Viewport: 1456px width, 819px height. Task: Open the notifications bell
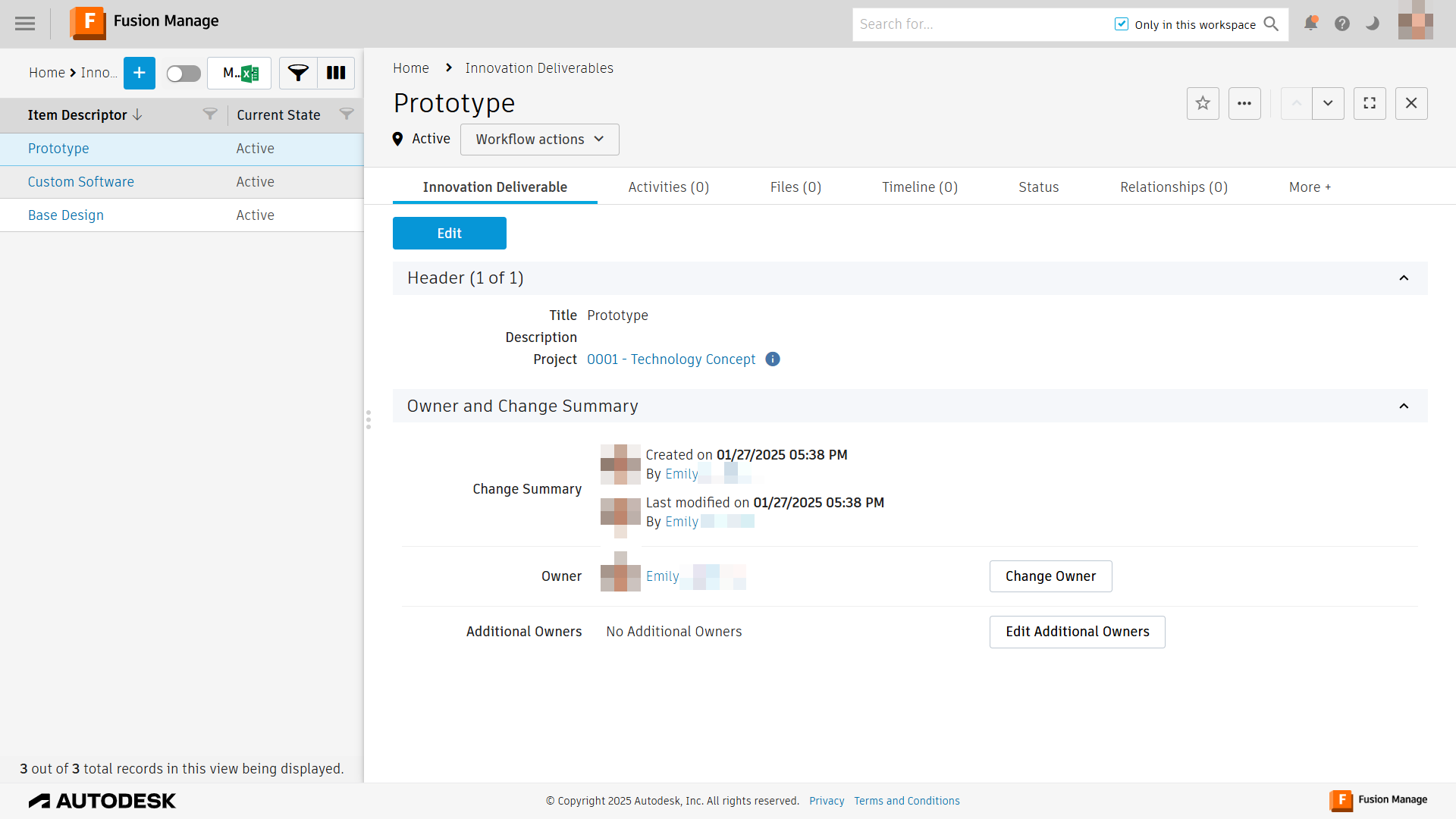[1310, 24]
